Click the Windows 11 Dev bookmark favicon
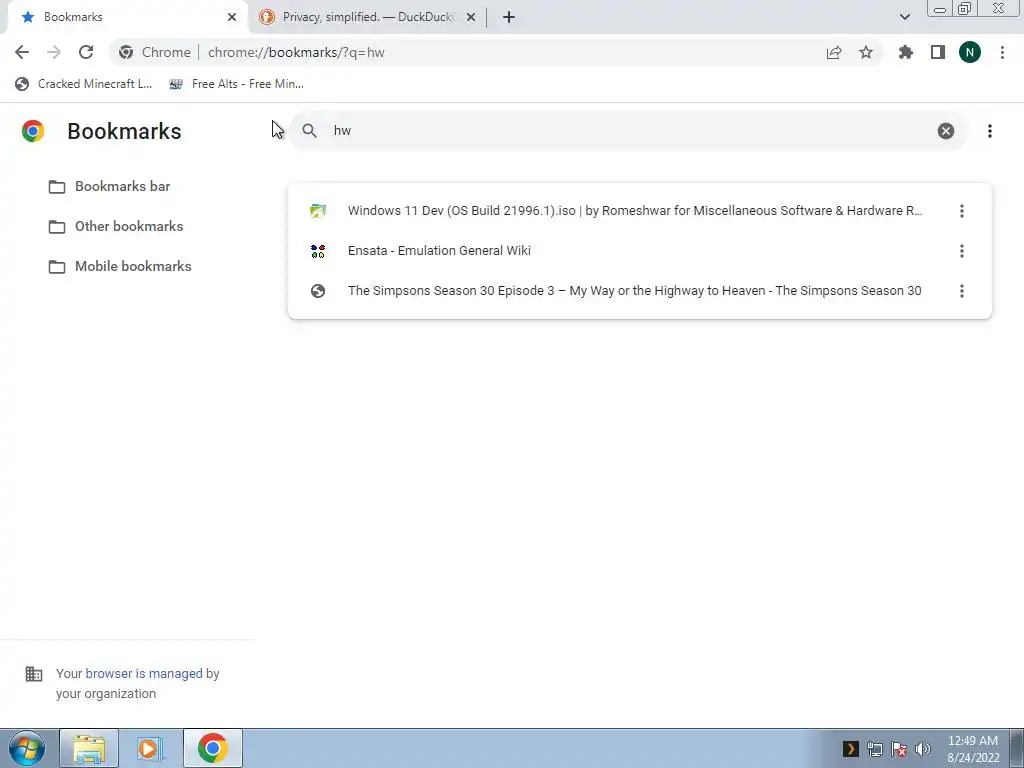 318,211
